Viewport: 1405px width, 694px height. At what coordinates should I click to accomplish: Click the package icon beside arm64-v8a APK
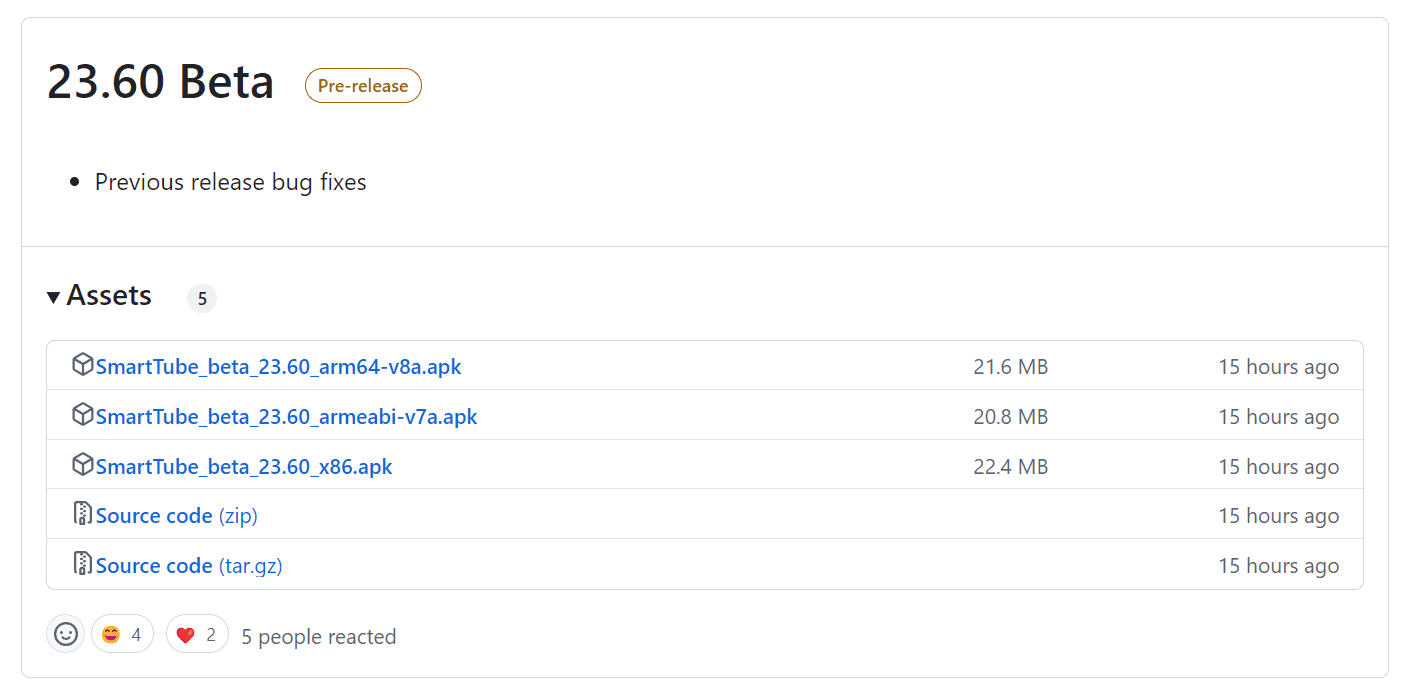point(83,365)
